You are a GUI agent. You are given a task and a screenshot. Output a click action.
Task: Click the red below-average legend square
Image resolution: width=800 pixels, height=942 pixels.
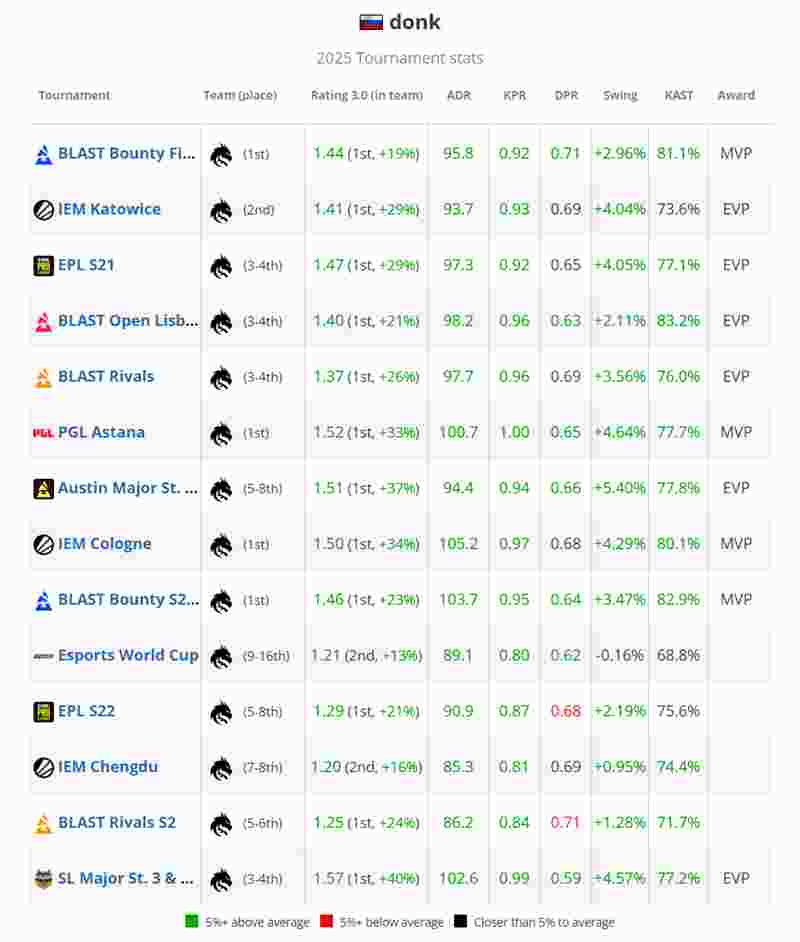[x=326, y=922]
